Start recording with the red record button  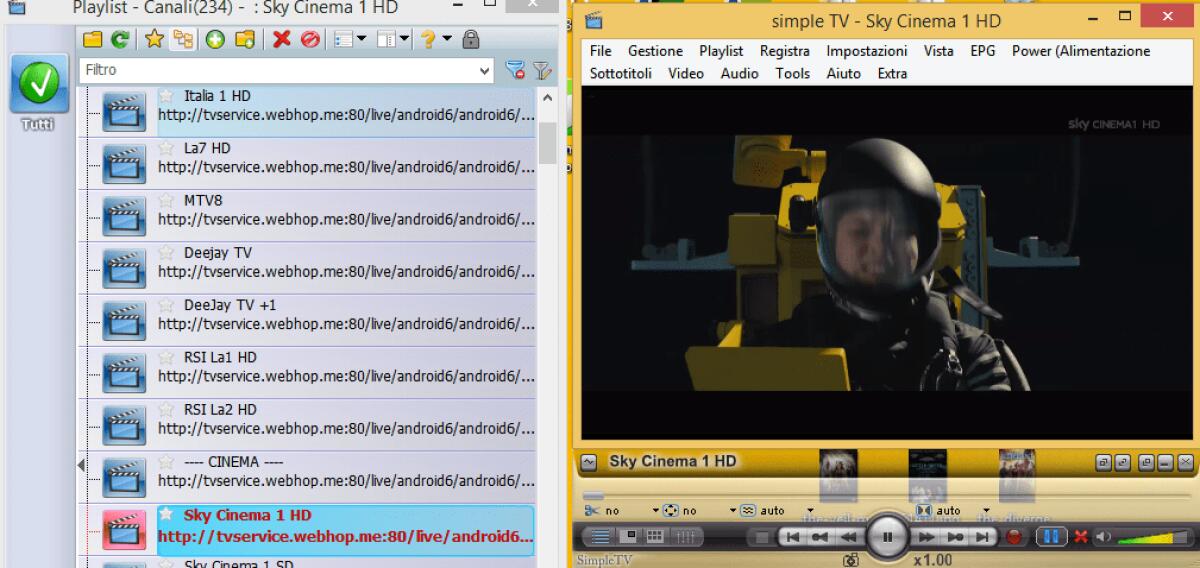pyautogui.click(x=1015, y=537)
